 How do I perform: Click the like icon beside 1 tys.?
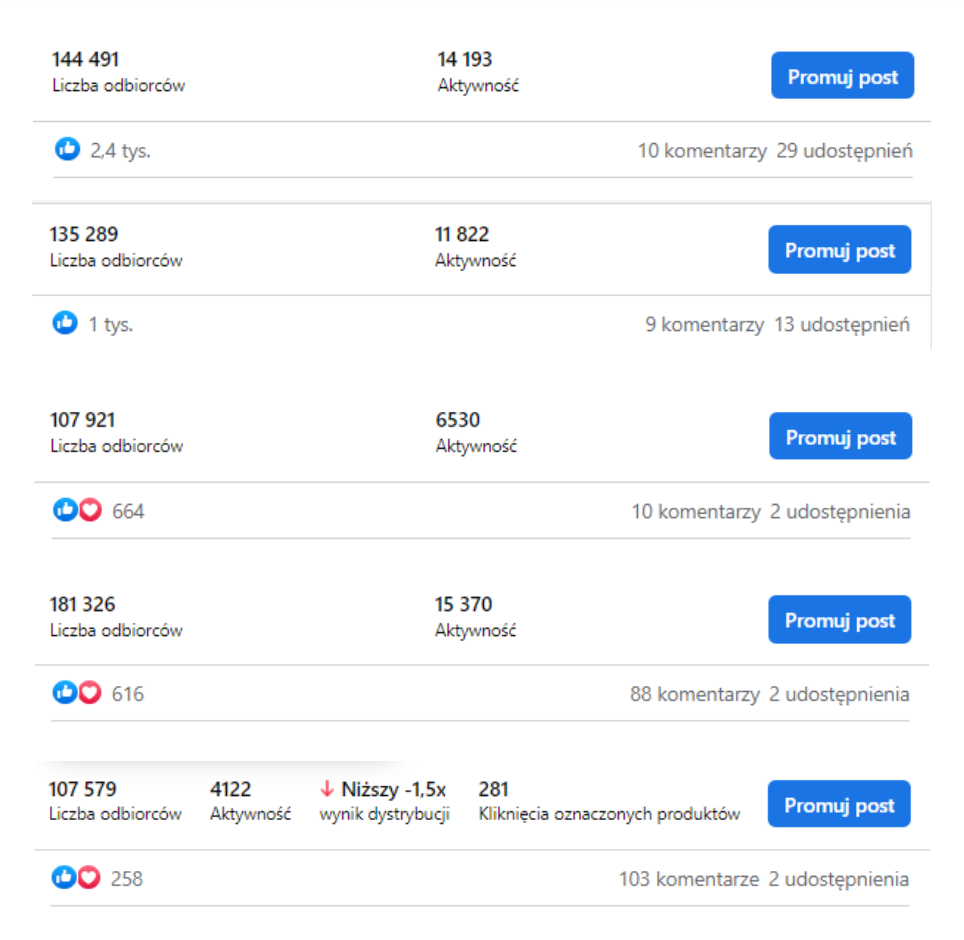click(65, 323)
